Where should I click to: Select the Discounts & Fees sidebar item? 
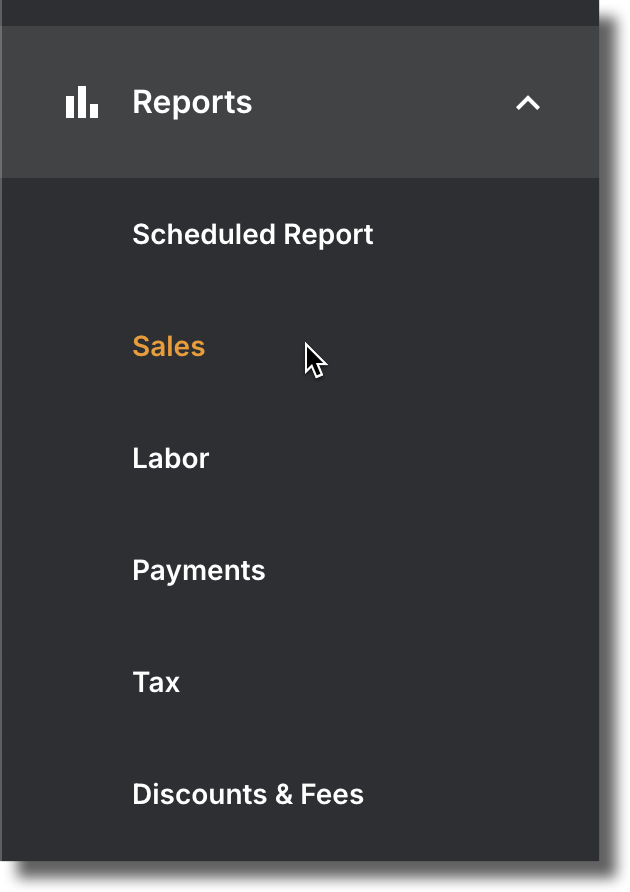[x=248, y=794]
